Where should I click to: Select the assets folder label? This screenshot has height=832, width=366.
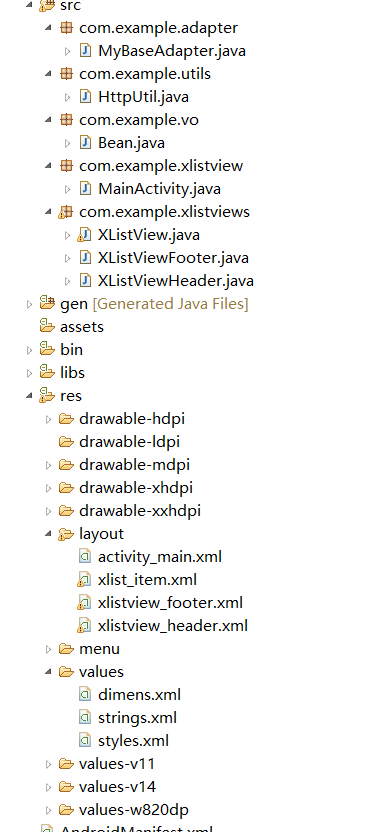(x=82, y=327)
